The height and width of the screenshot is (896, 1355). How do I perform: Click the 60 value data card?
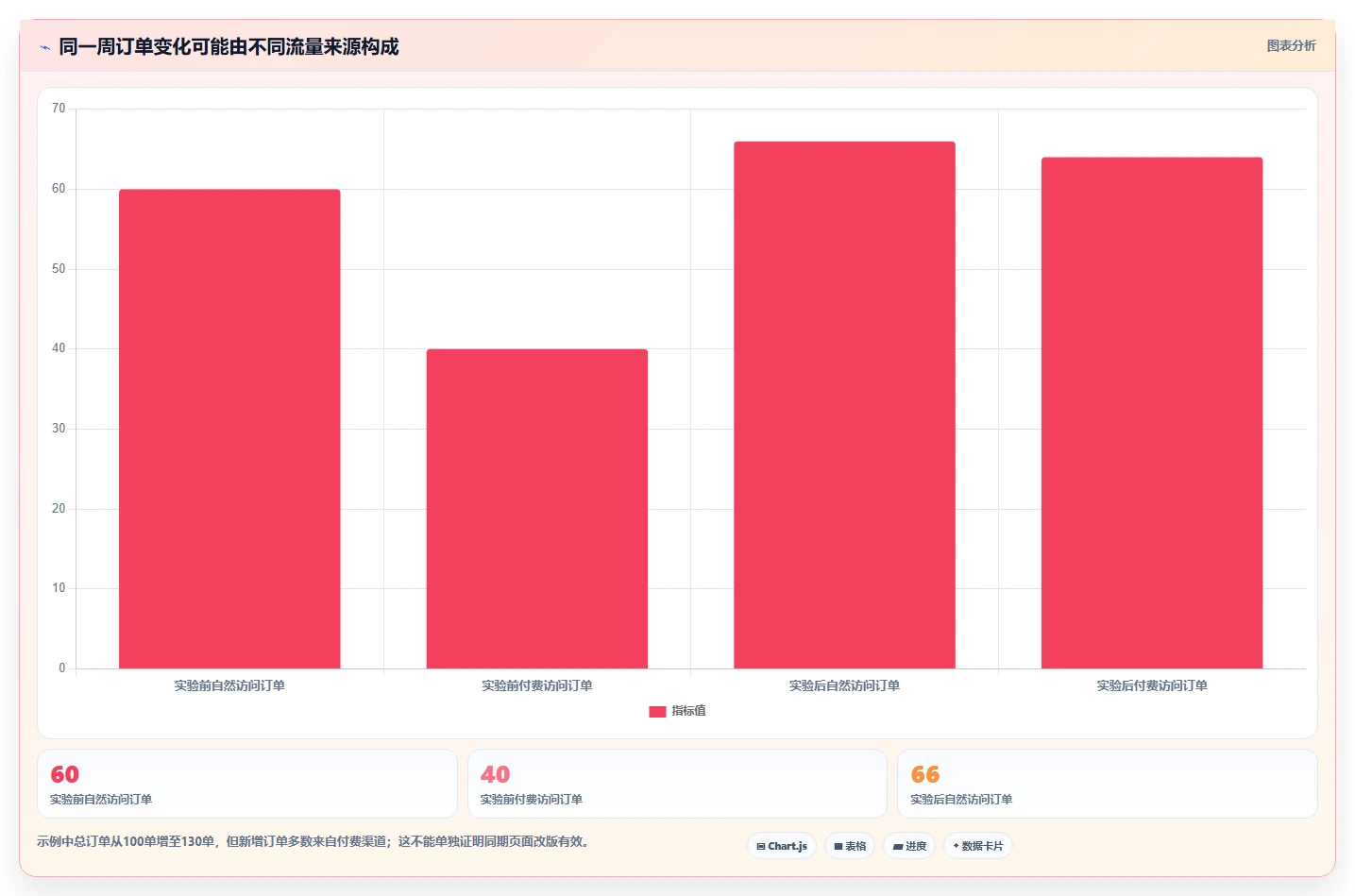coord(247,784)
